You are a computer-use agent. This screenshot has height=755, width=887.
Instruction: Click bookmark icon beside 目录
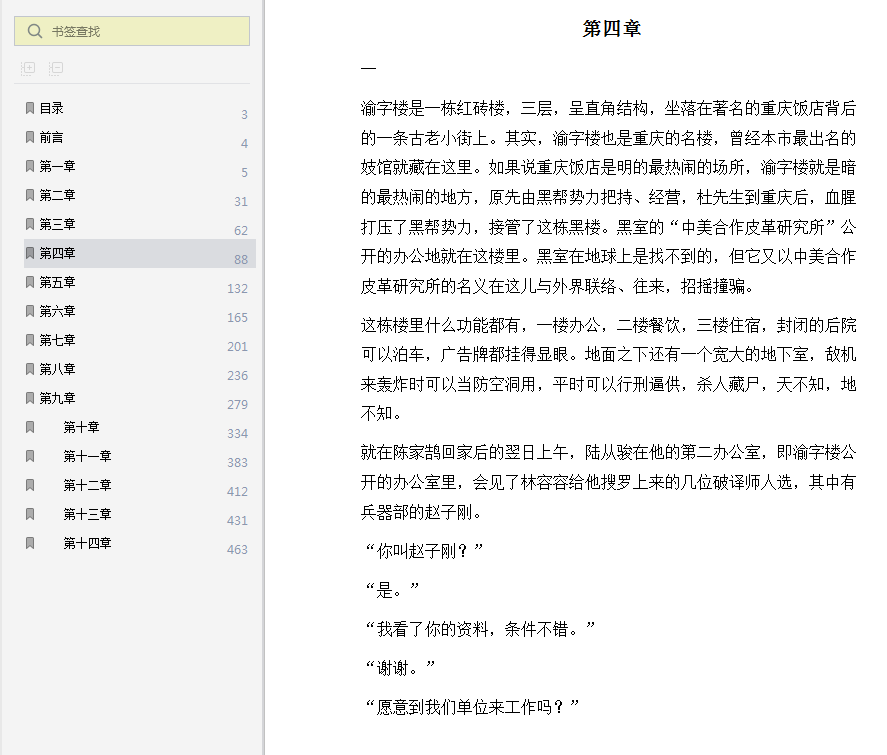pyautogui.click(x=30, y=108)
